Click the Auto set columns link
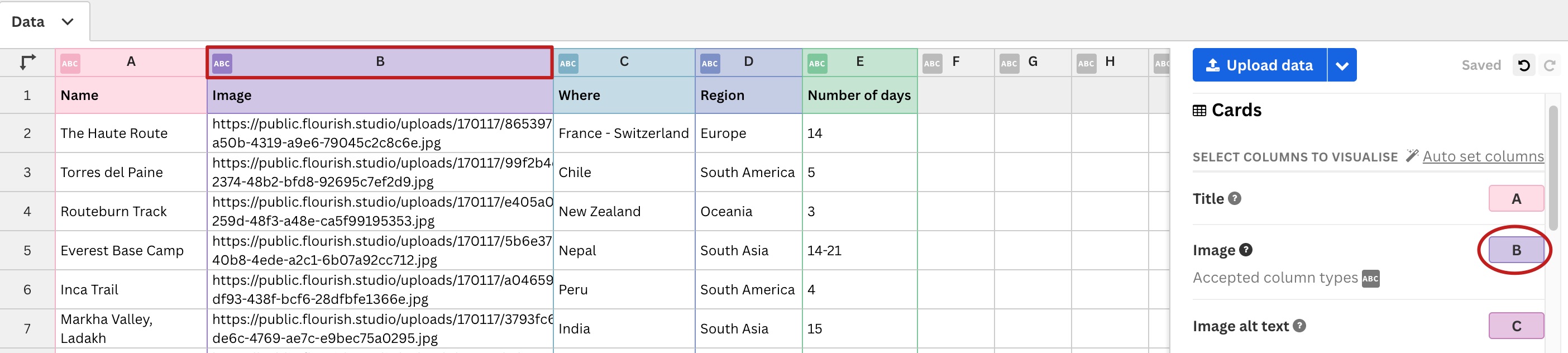The height and width of the screenshot is (353, 1568). (x=1483, y=156)
